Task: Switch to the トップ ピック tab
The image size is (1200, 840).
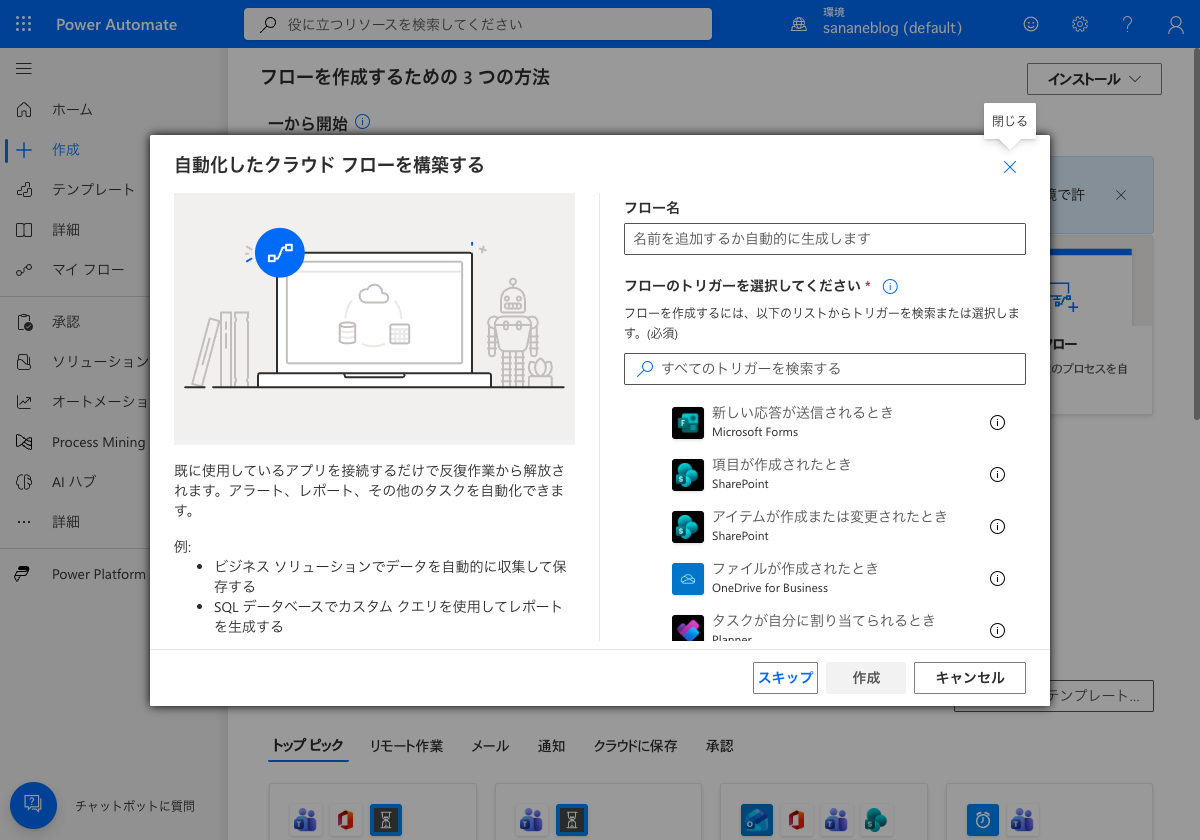Action: coord(308,746)
